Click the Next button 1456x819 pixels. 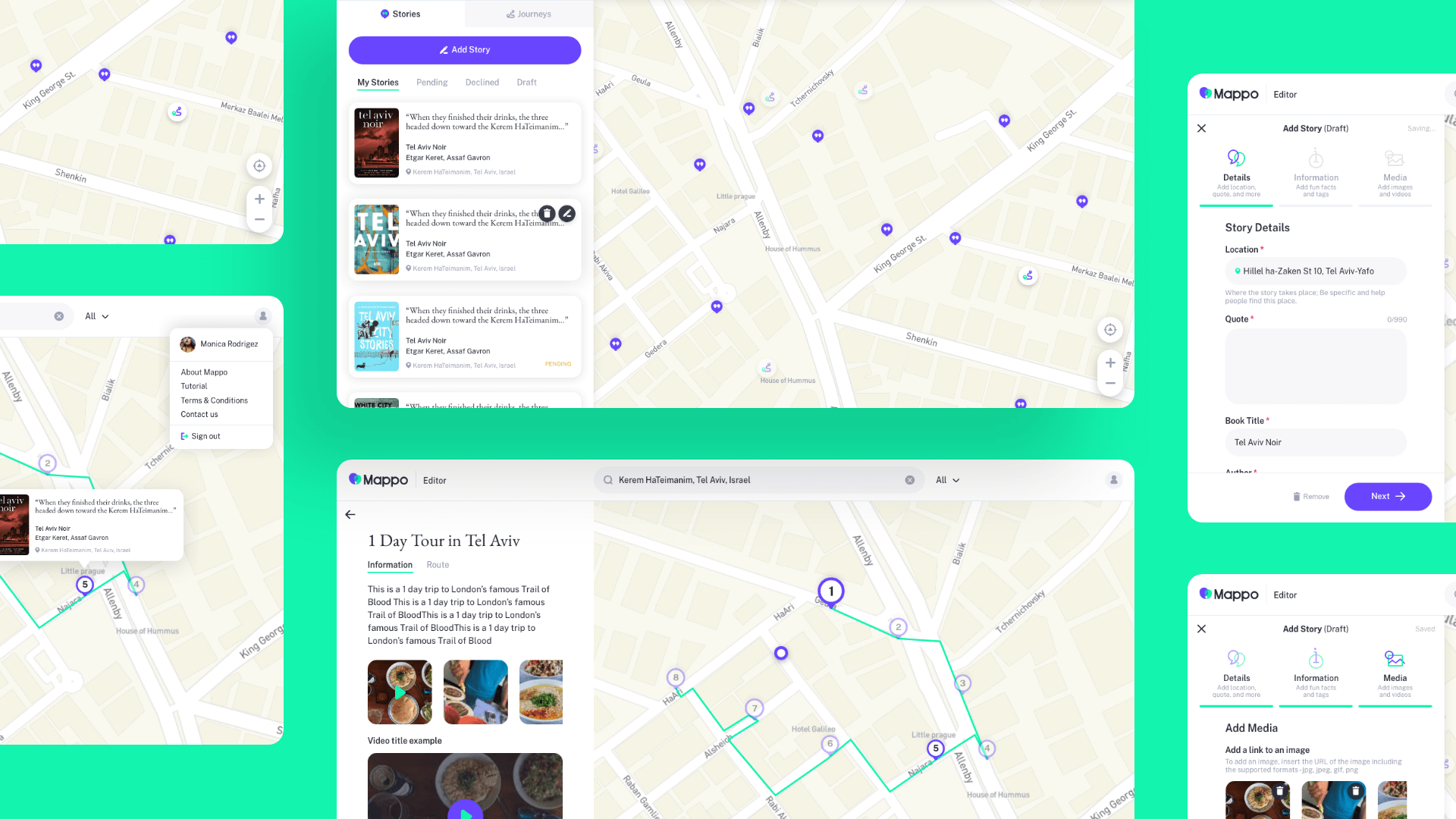1388,497
